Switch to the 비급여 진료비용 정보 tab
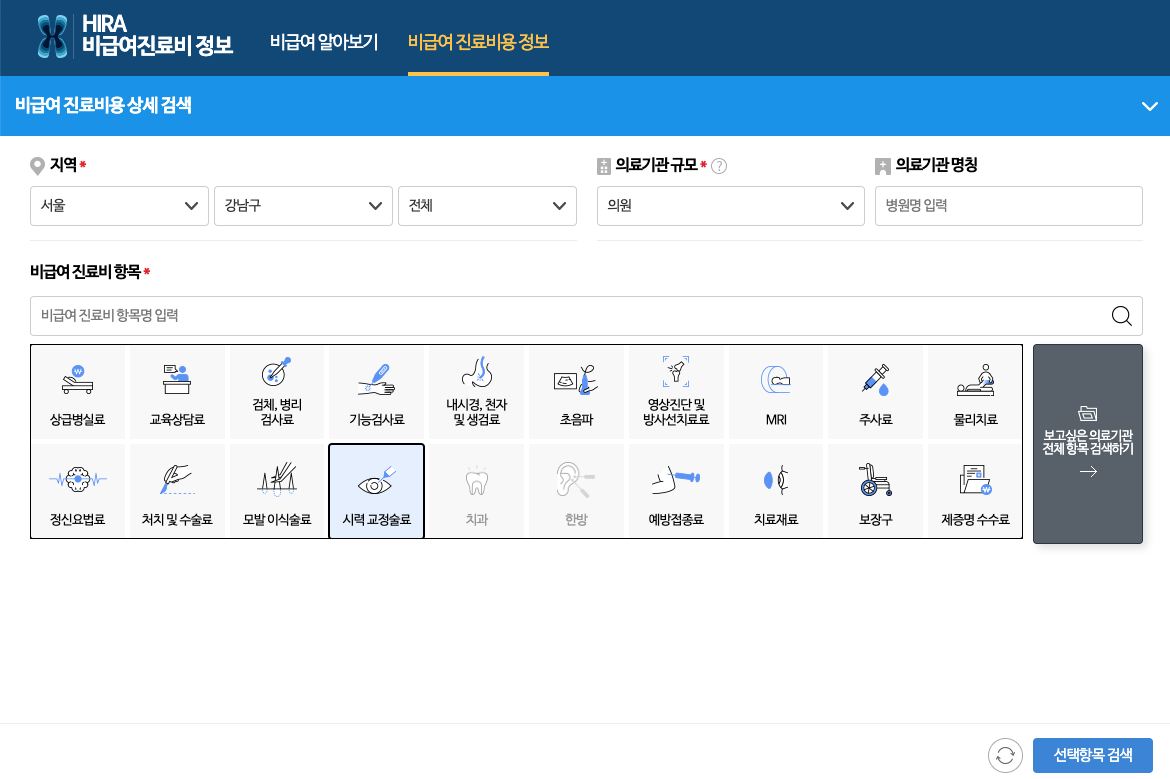1170x779 pixels. tap(478, 43)
